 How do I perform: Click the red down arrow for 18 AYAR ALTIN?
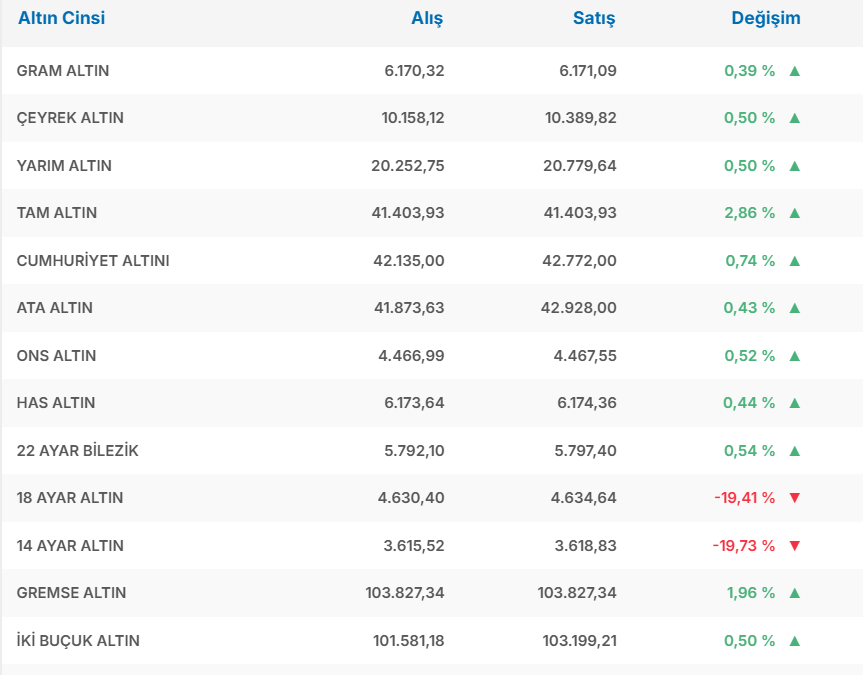(795, 498)
